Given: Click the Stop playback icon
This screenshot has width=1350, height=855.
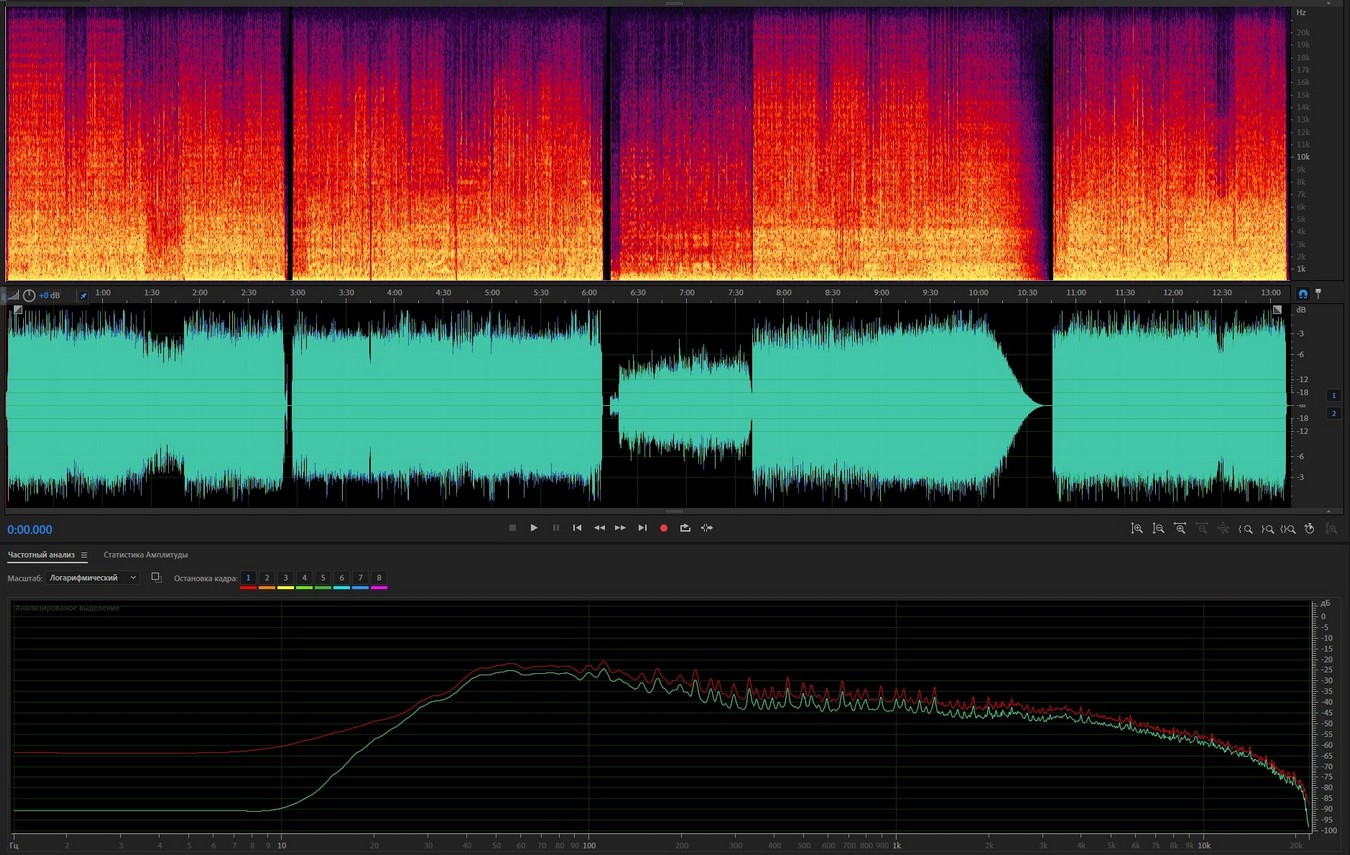Looking at the screenshot, I should click(512, 528).
